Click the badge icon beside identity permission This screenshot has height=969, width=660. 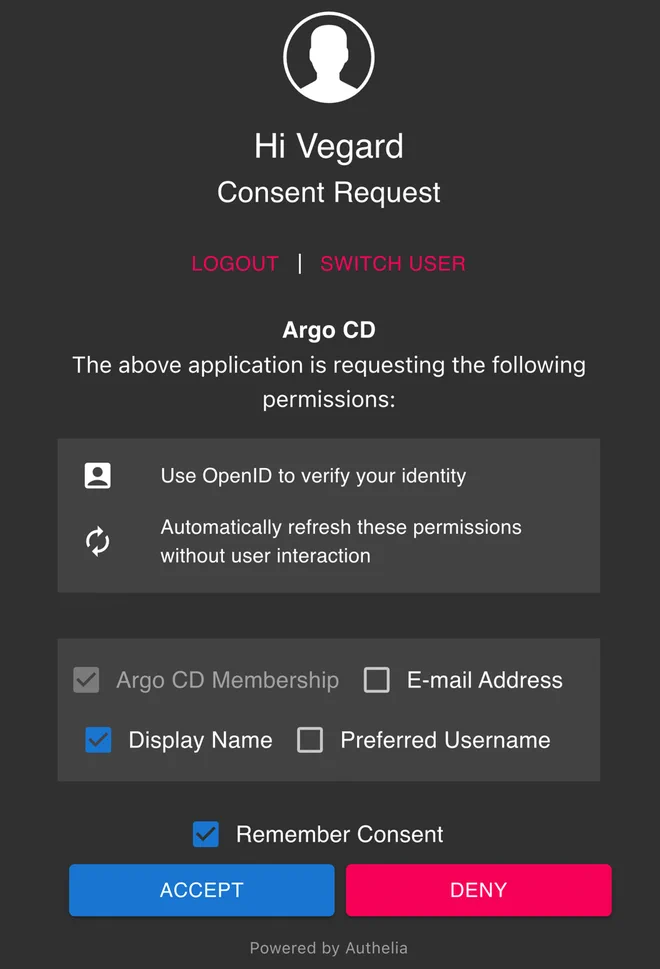tap(97, 475)
